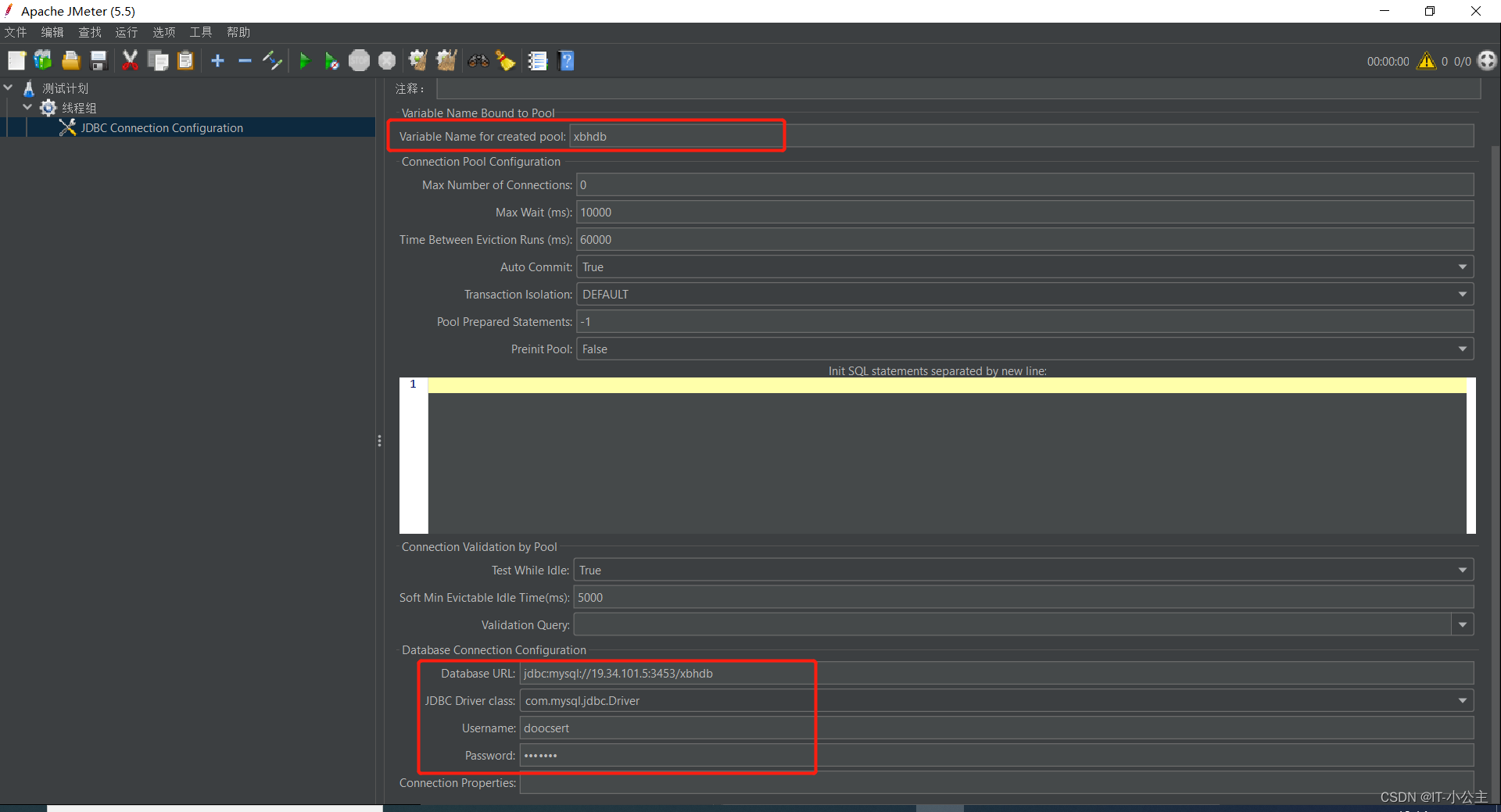This screenshot has height=812, width=1501.
Task: Collapse the 线程组 tree node
Action: click(x=27, y=107)
